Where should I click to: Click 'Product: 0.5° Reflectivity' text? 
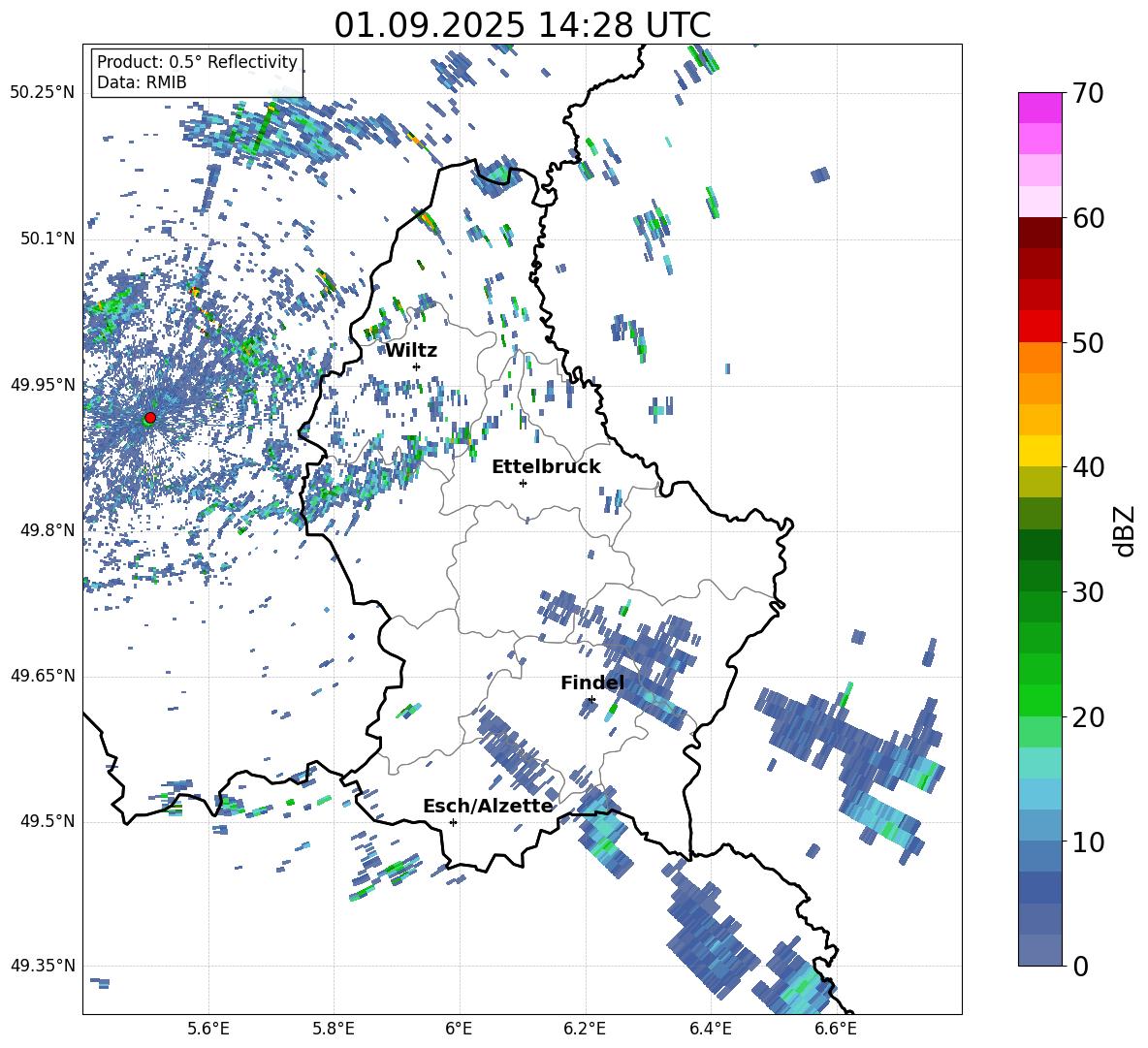pos(197,61)
